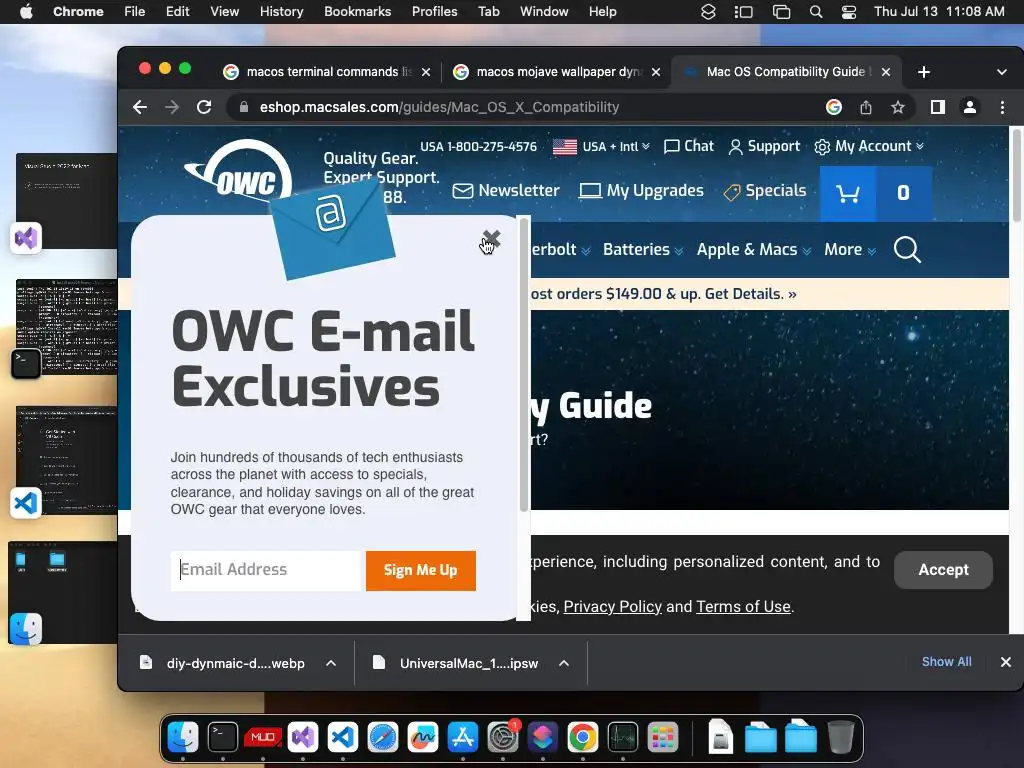
Task: Select VS Code window thumbnail in Stage Manager
Action: (67, 459)
